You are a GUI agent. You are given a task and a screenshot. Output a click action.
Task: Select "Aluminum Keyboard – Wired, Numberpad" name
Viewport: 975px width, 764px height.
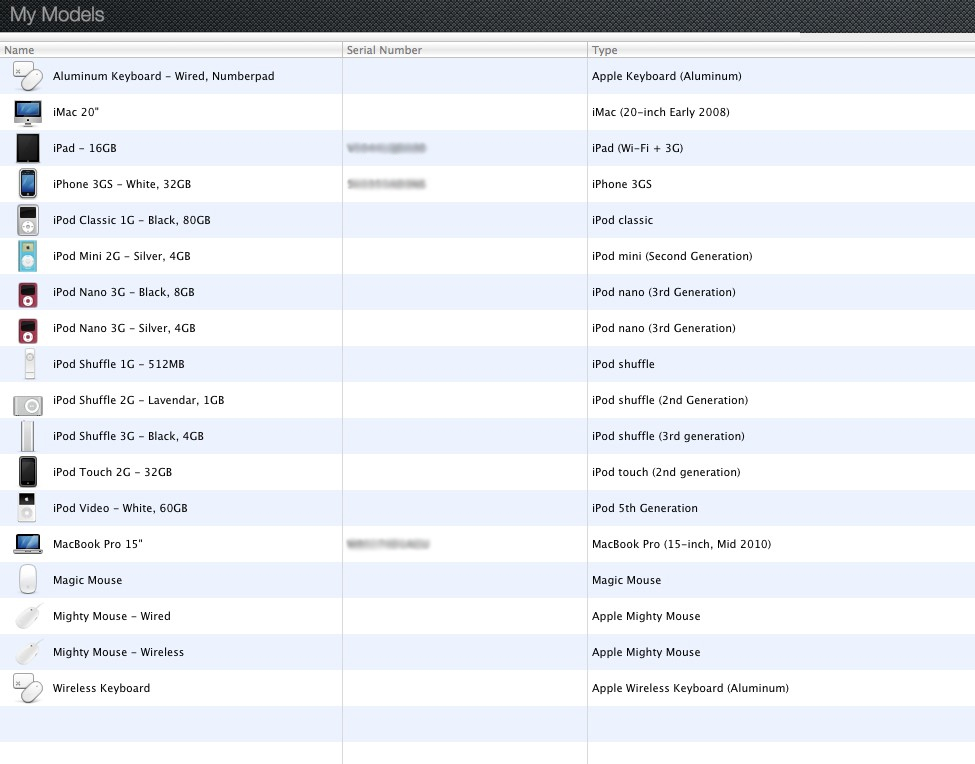point(164,76)
